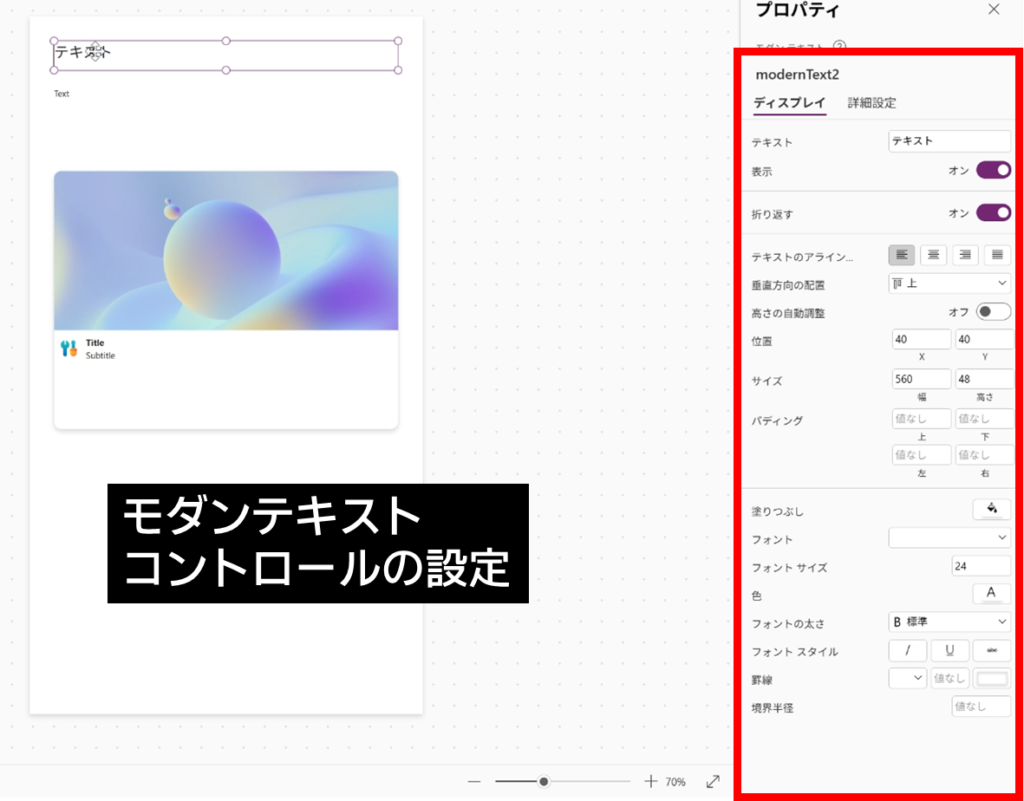Toggle the 表示 visibility switch off
1024x801 pixels.
tap(993, 171)
